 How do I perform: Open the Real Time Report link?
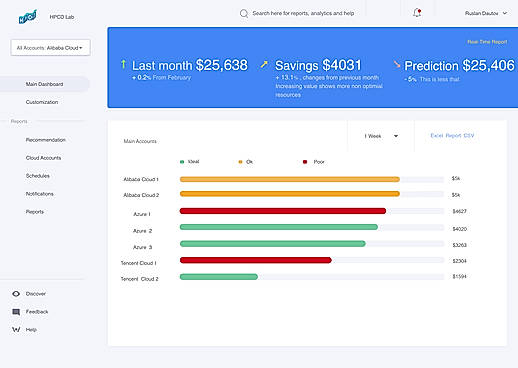pos(487,42)
